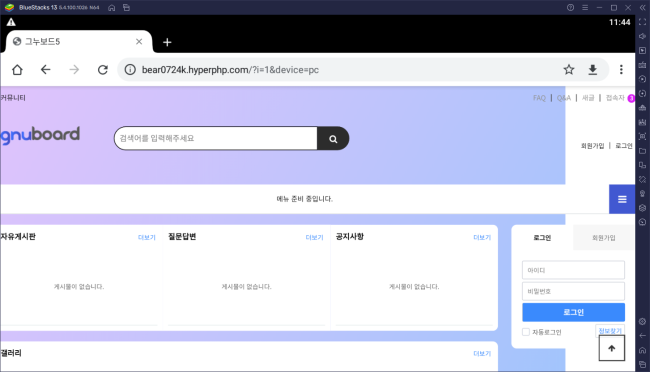Viewport: 650px width, 372px height.
Task: Click the download icon in address bar
Action: [593, 70]
